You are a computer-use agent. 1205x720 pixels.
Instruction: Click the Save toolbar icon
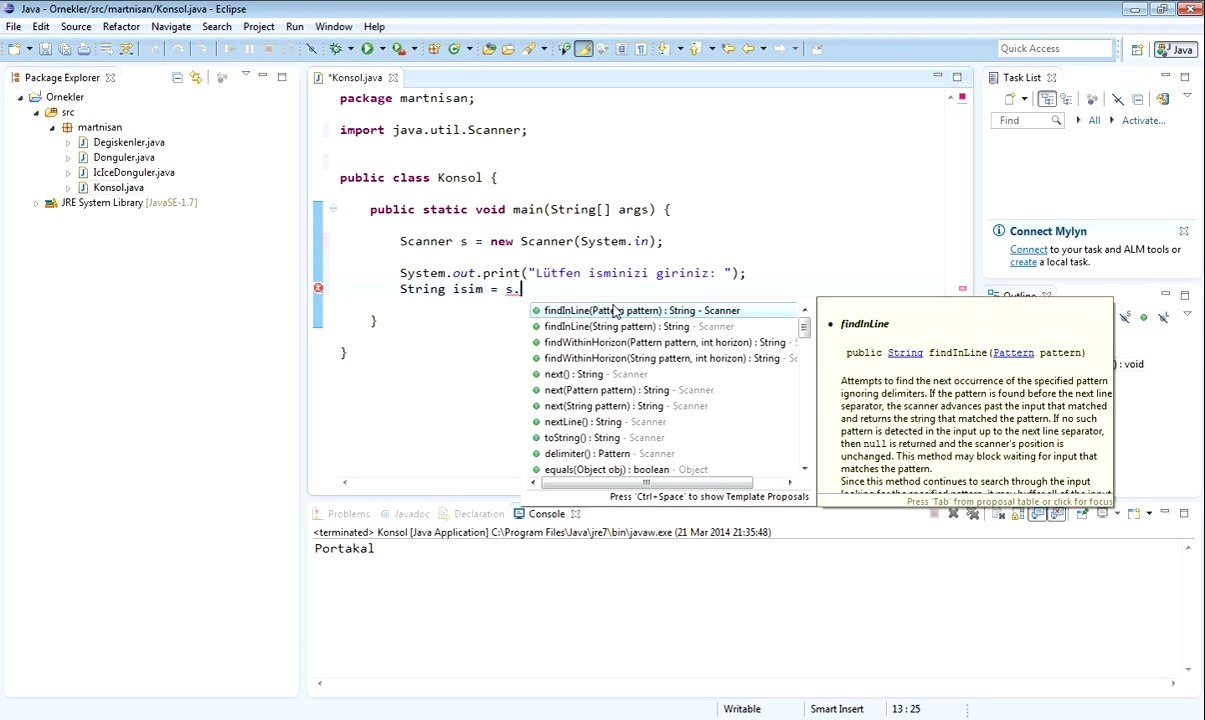[x=45, y=48]
